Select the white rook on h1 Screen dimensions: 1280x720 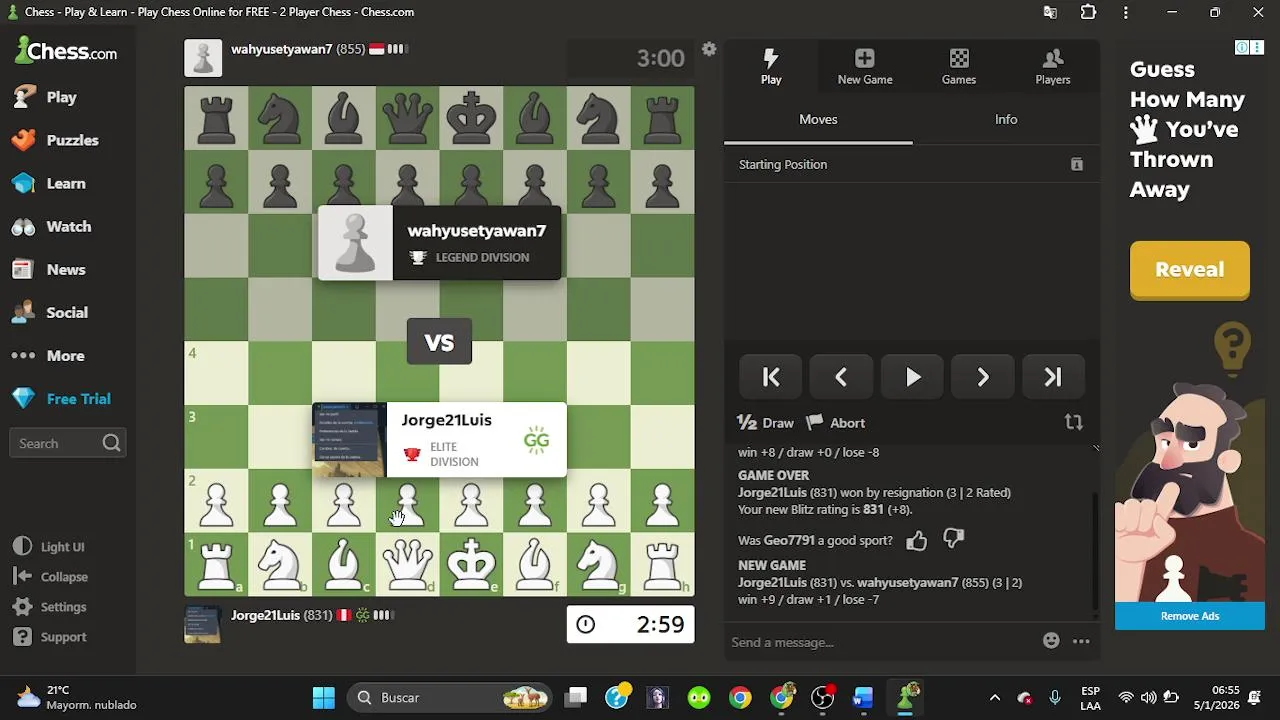tap(663, 564)
